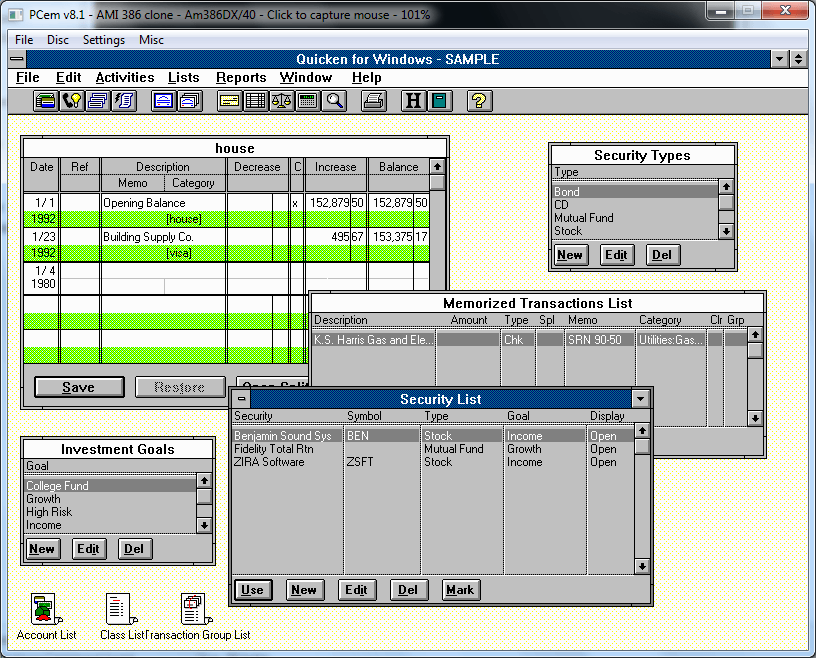Restore the minimized Class List icon
The width and height of the screenshot is (816, 658).
point(122,617)
